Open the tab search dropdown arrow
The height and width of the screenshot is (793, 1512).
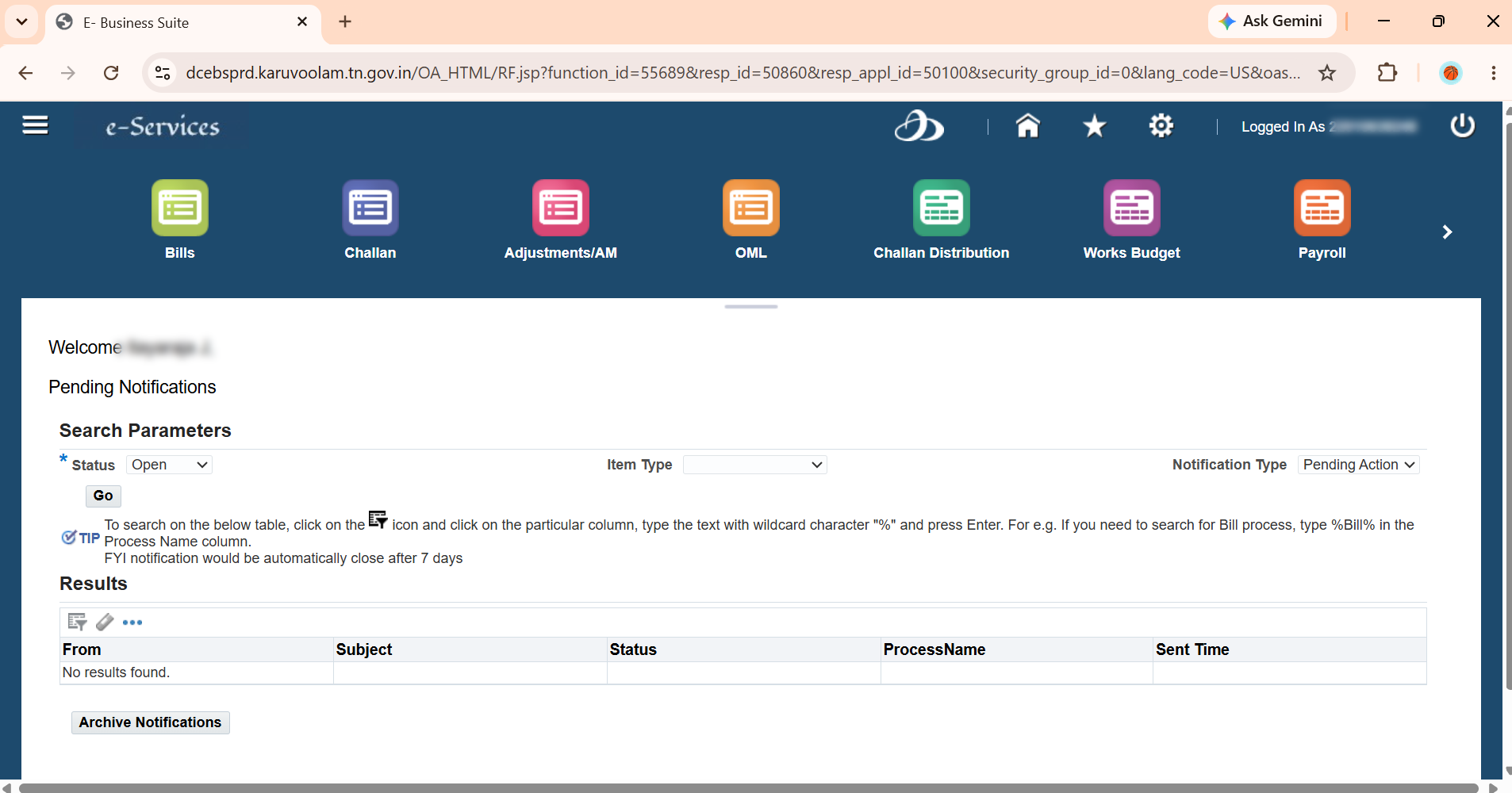tap(22, 21)
